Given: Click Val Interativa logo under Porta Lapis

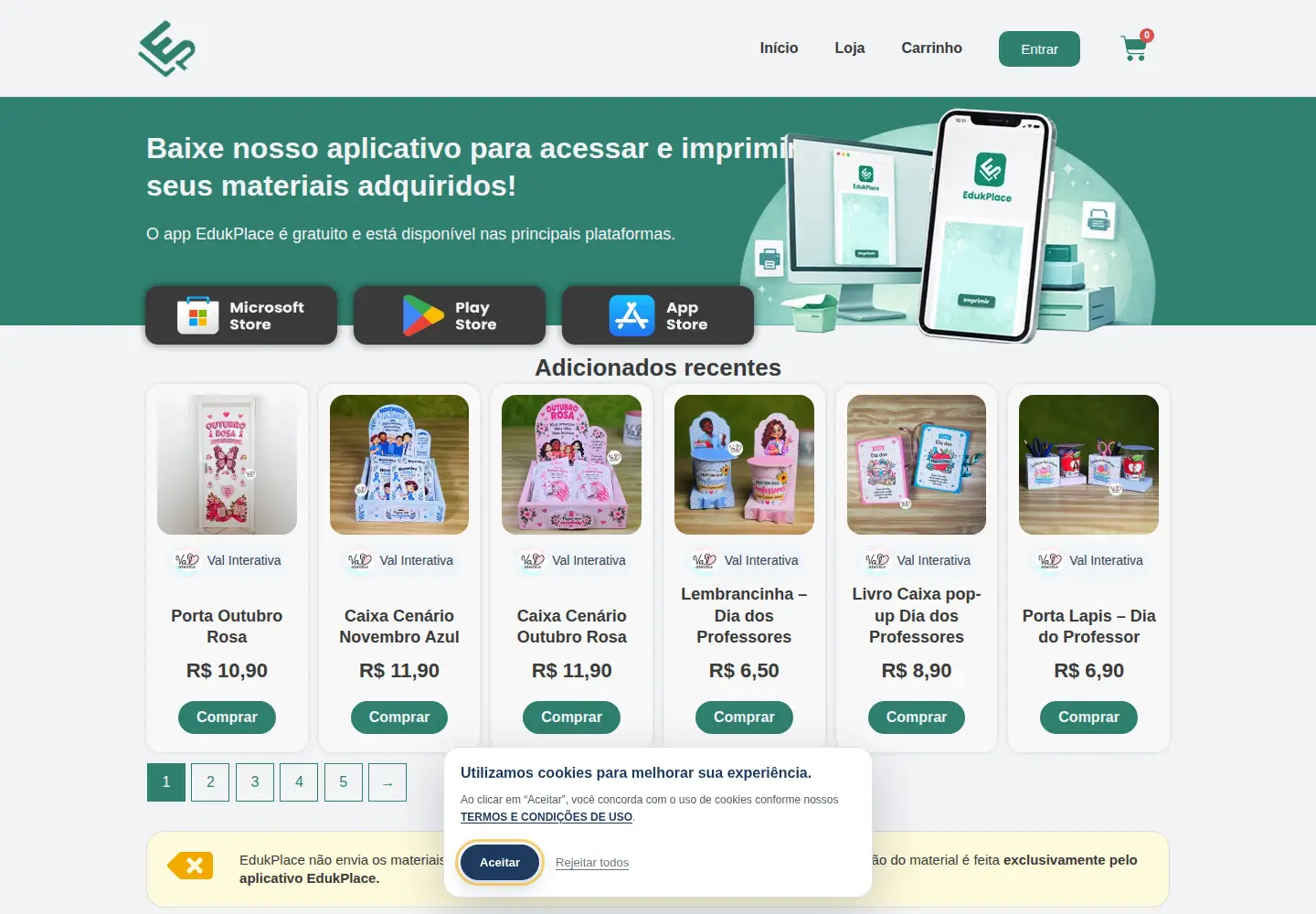Looking at the screenshot, I should (x=1049, y=560).
